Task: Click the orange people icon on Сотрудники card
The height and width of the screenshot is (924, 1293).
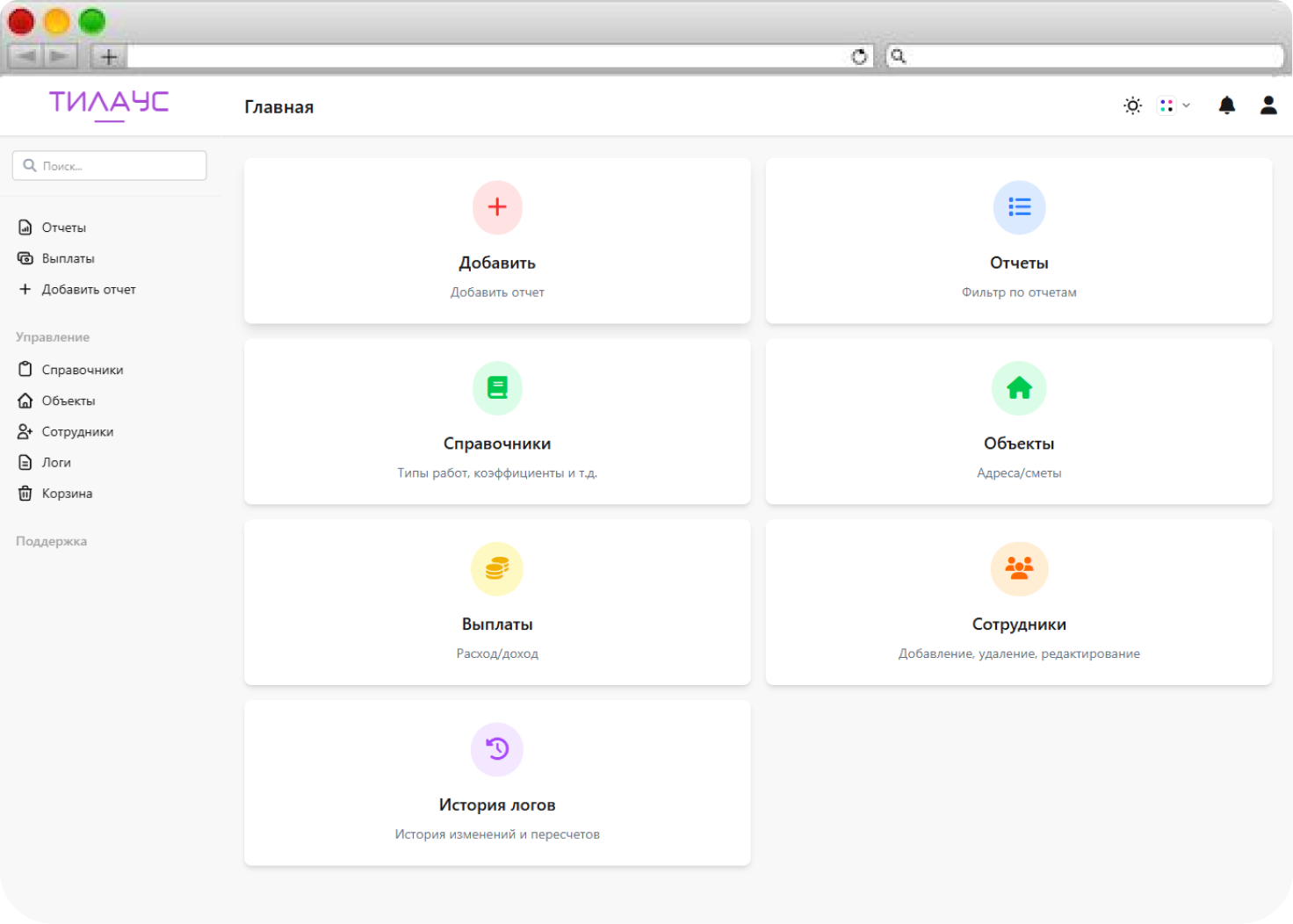Action: coord(1019,569)
